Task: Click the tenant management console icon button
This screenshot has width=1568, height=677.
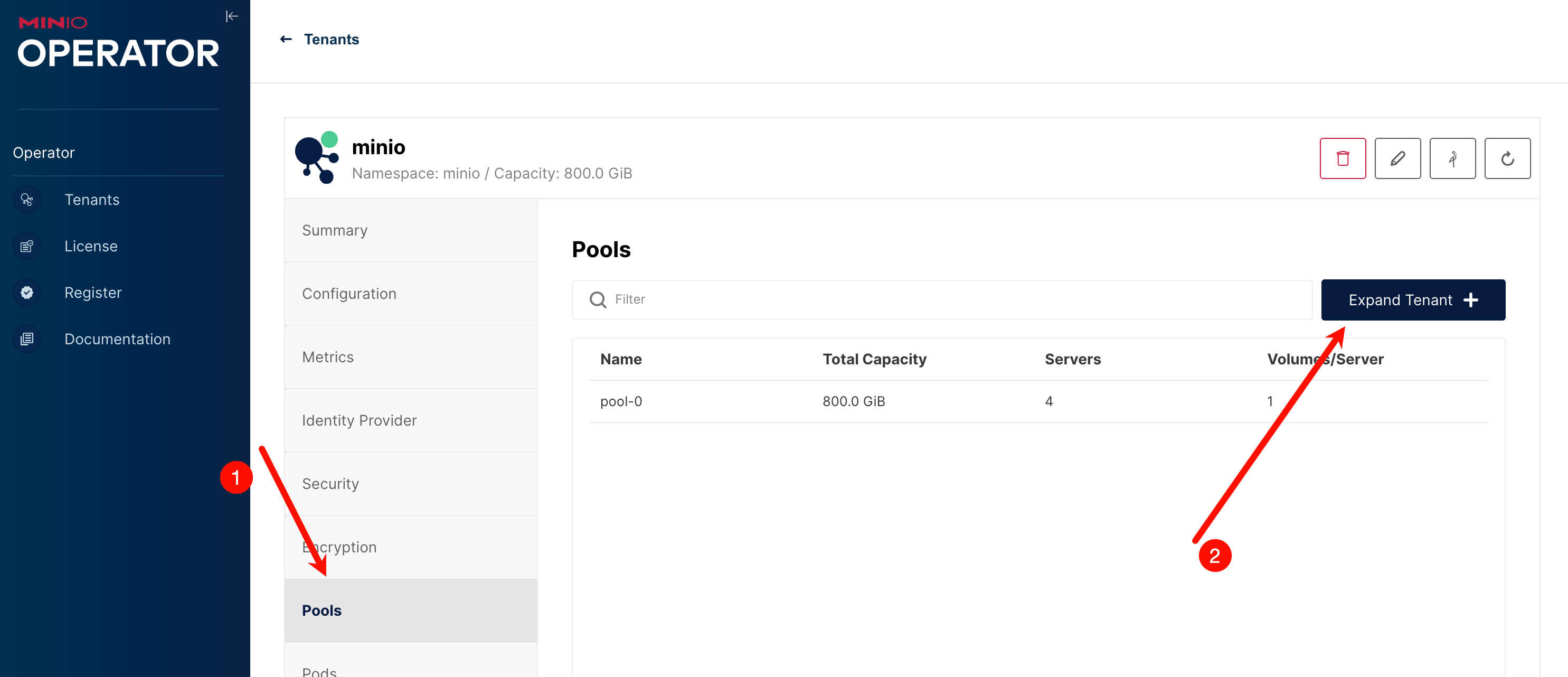Action: click(1452, 158)
